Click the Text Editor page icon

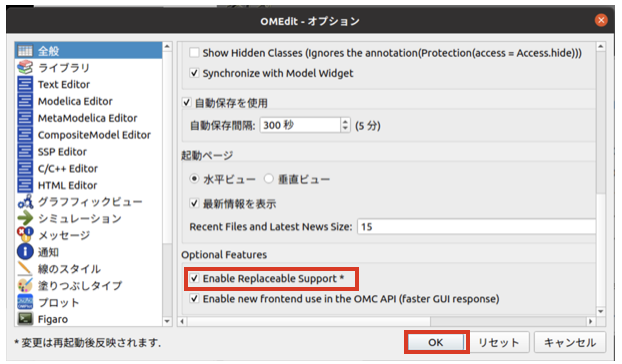(x=25, y=84)
